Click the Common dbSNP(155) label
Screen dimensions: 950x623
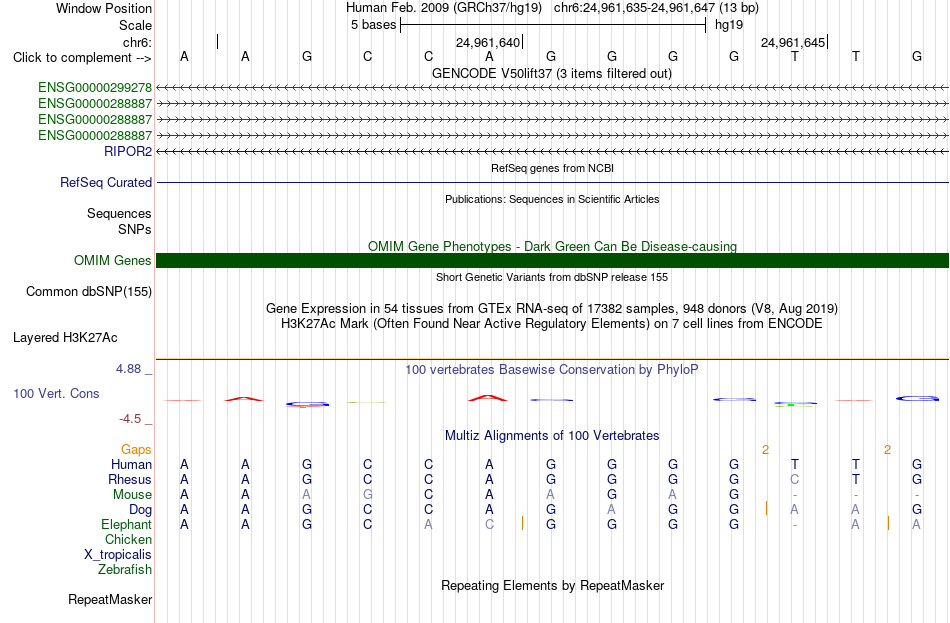[89, 292]
